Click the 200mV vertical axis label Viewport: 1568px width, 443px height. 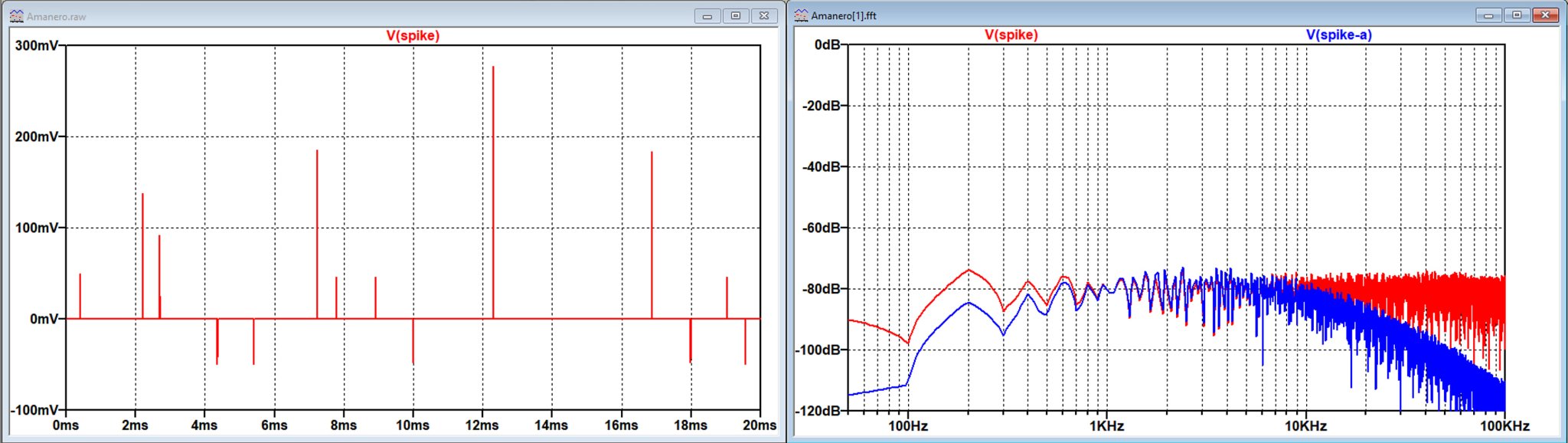point(37,136)
